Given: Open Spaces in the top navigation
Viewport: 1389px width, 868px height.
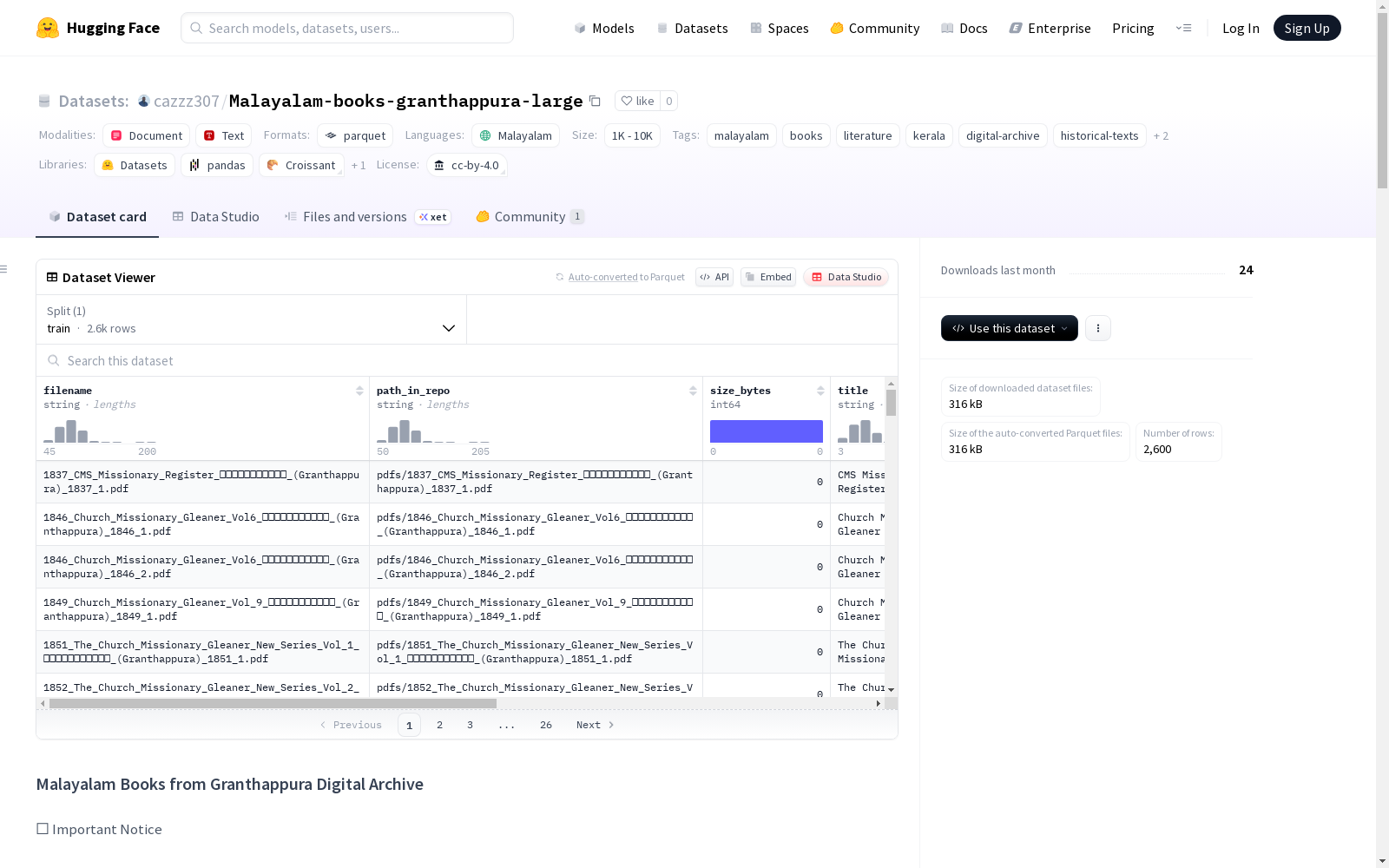Looking at the screenshot, I should click(780, 28).
